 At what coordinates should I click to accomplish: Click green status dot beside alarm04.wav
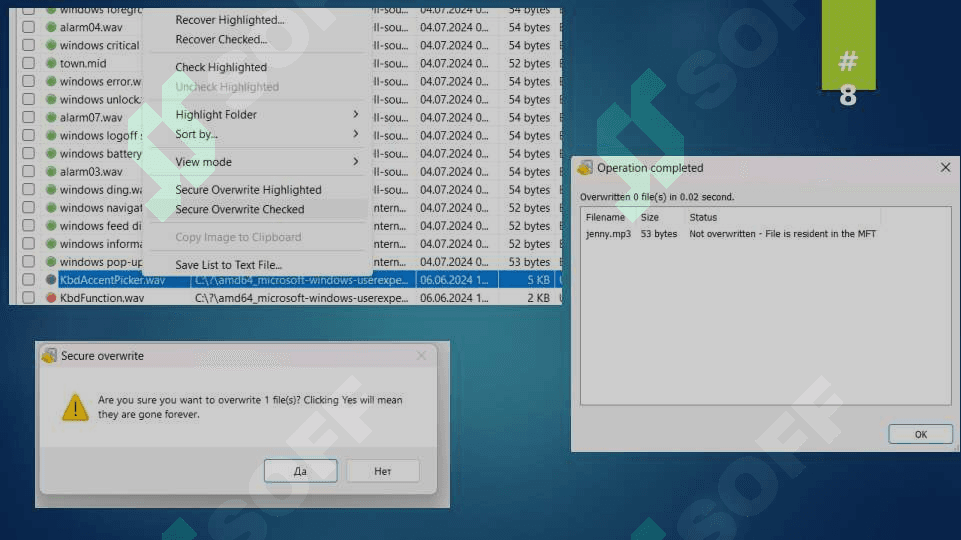click(52, 28)
